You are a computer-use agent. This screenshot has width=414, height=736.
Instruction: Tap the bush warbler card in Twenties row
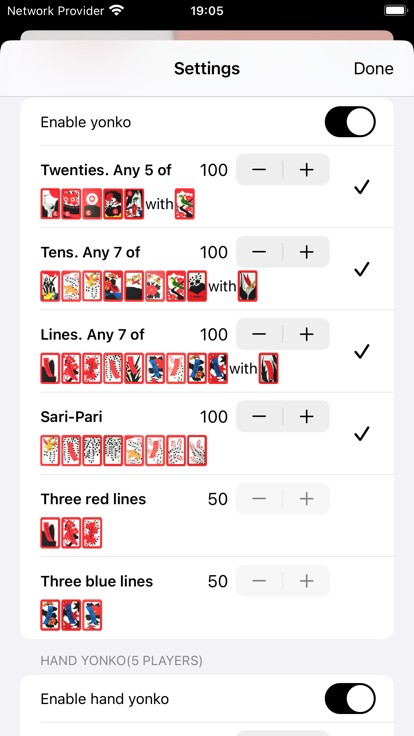point(184,204)
